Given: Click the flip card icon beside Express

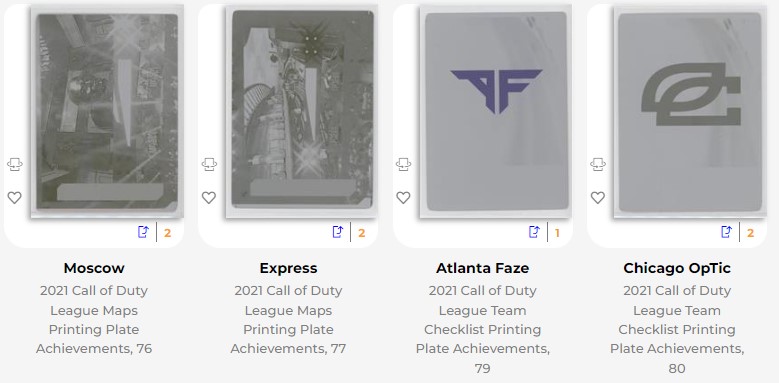Looking at the screenshot, I should coord(209,164).
